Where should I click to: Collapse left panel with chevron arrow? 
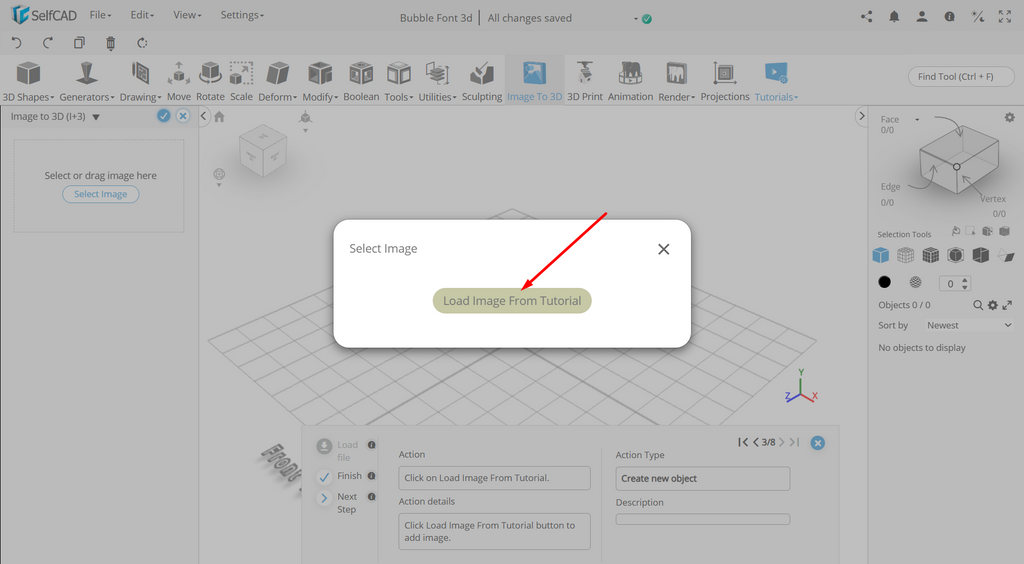click(x=203, y=116)
